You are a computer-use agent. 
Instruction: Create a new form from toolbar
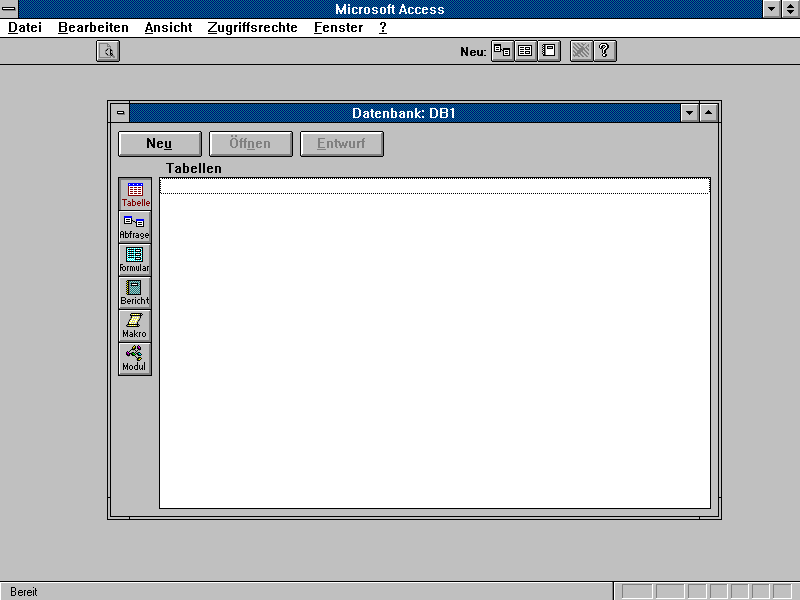coord(526,51)
